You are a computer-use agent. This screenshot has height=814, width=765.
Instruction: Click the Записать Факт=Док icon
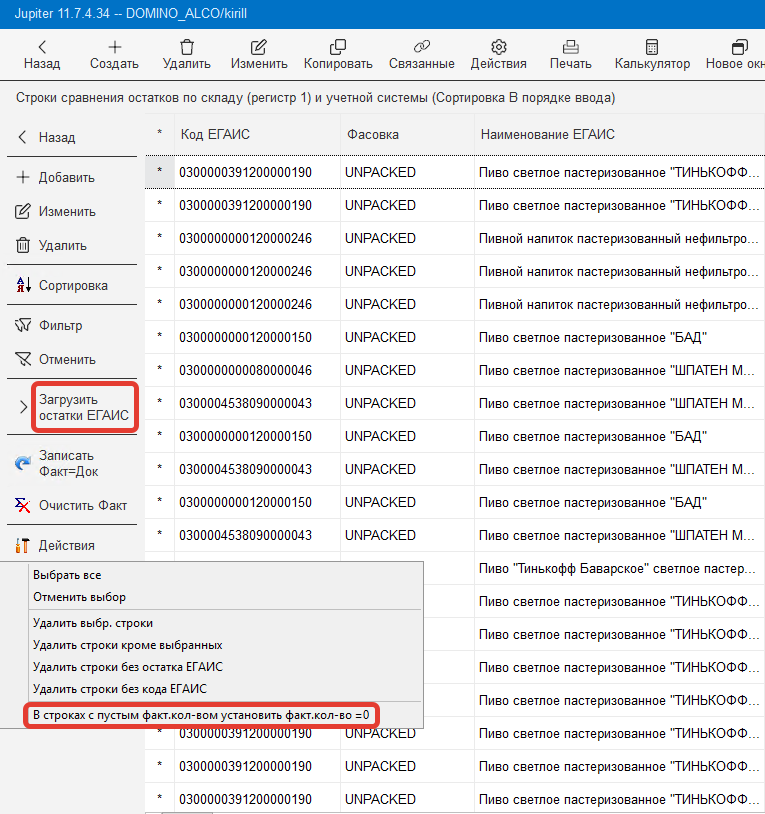(23, 463)
